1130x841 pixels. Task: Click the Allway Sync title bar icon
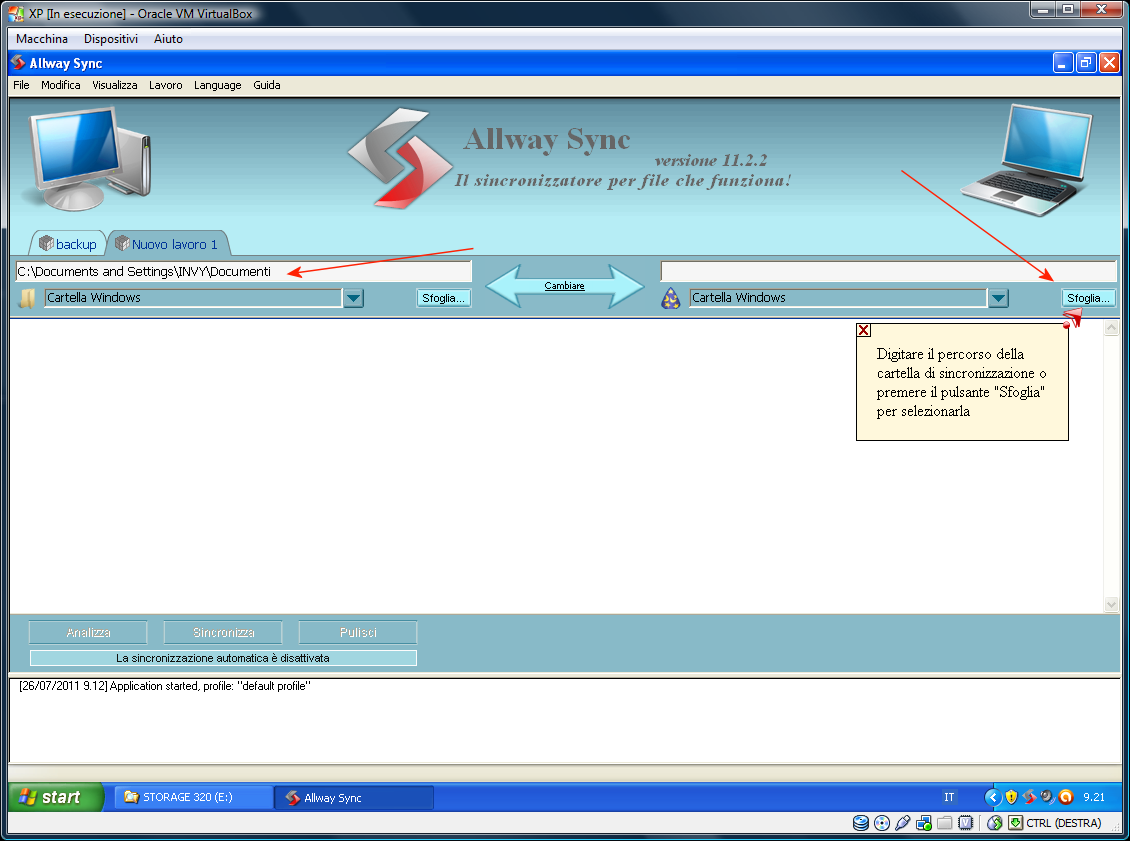pyautogui.click(x=18, y=63)
